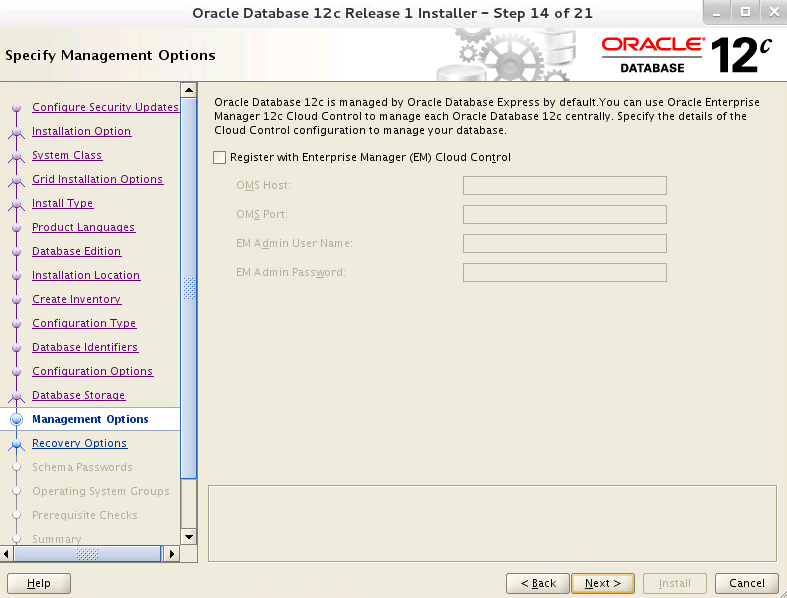The height and width of the screenshot is (598, 787).
Task: Go to Configure Security Updates step
Action: [105, 107]
